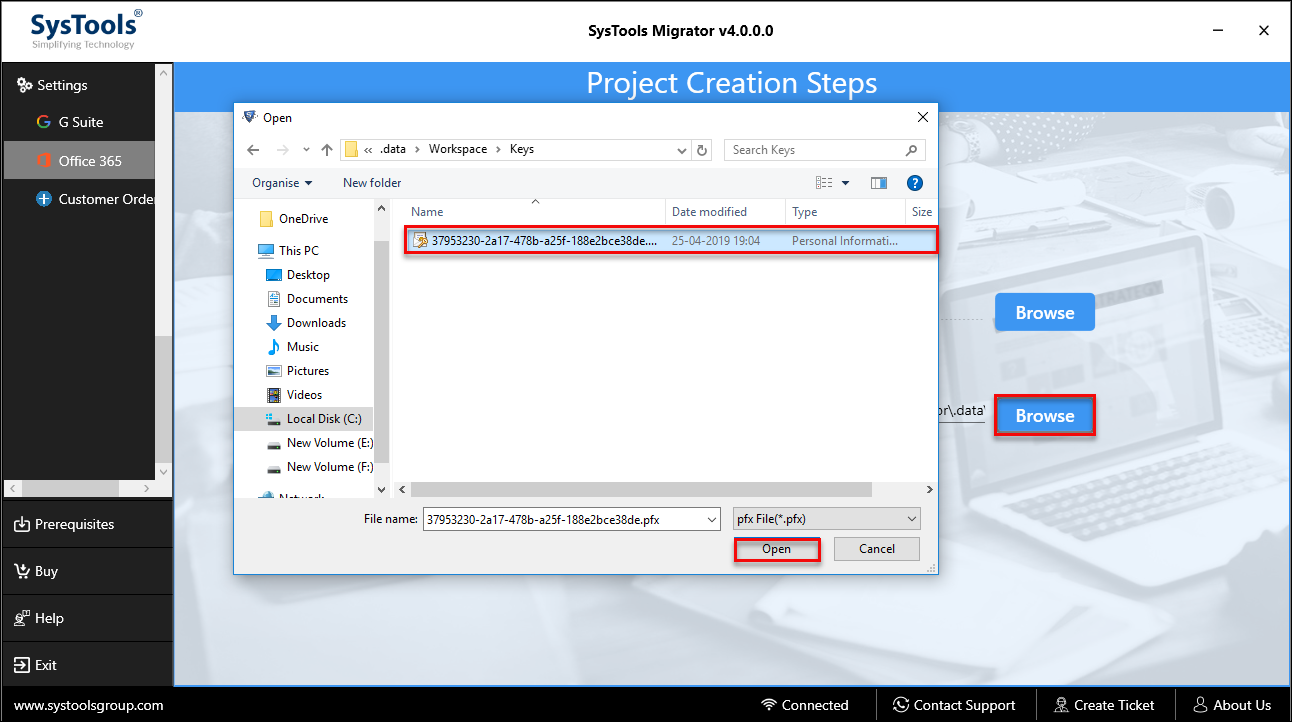Screen dimensions: 1292x722
Task: Click New folder in the toolbar
Action: point(372,183)
